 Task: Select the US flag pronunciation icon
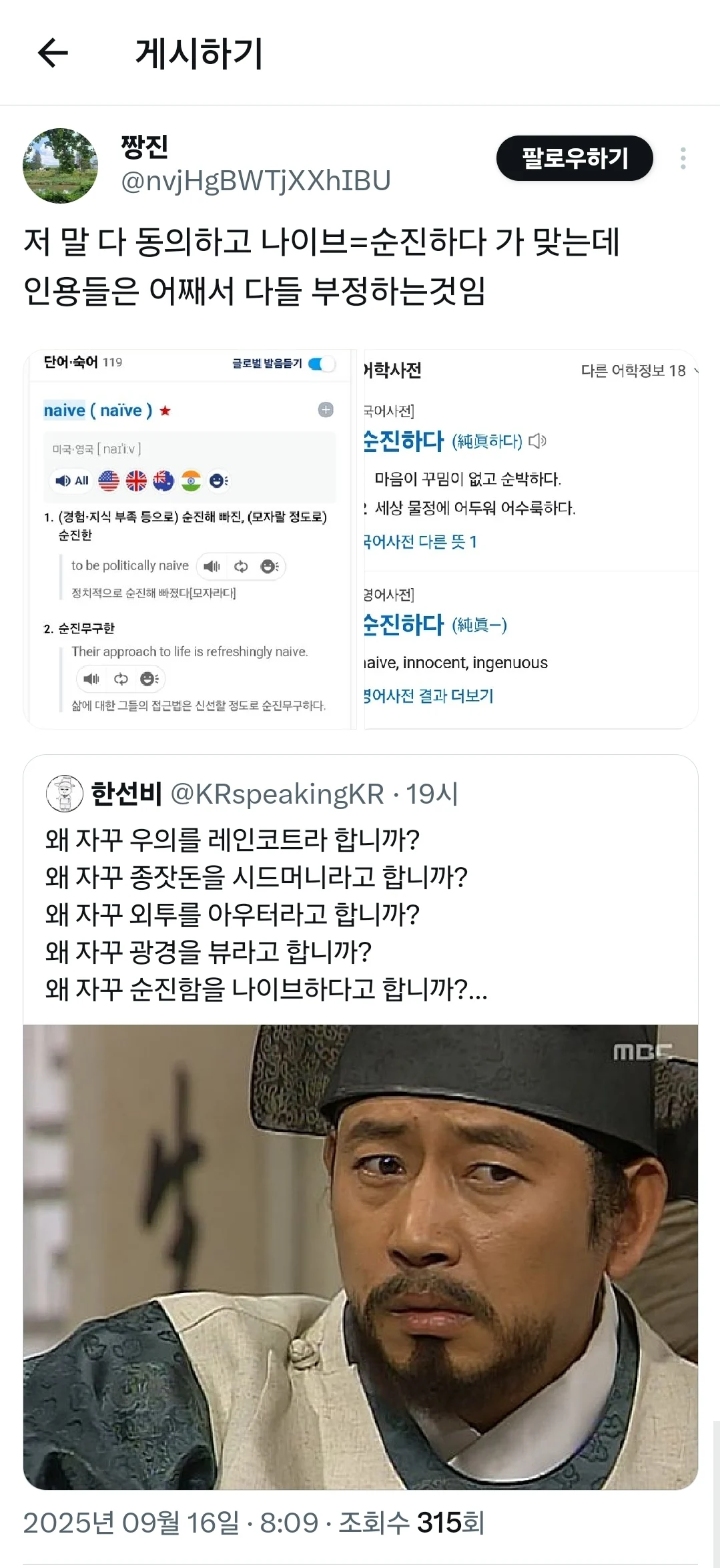click(109, 481)
